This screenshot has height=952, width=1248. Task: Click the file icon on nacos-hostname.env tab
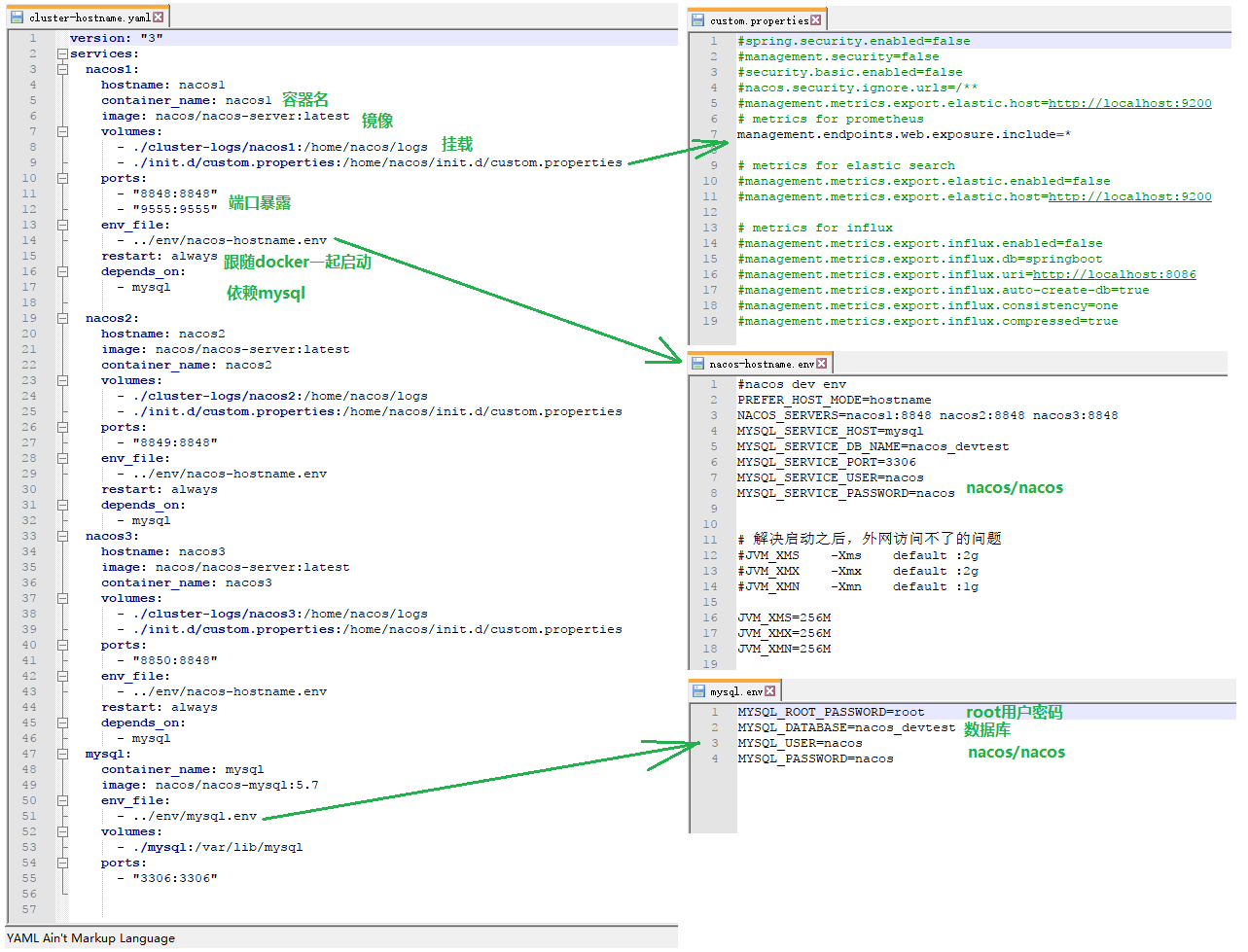(x=697, y=364)
